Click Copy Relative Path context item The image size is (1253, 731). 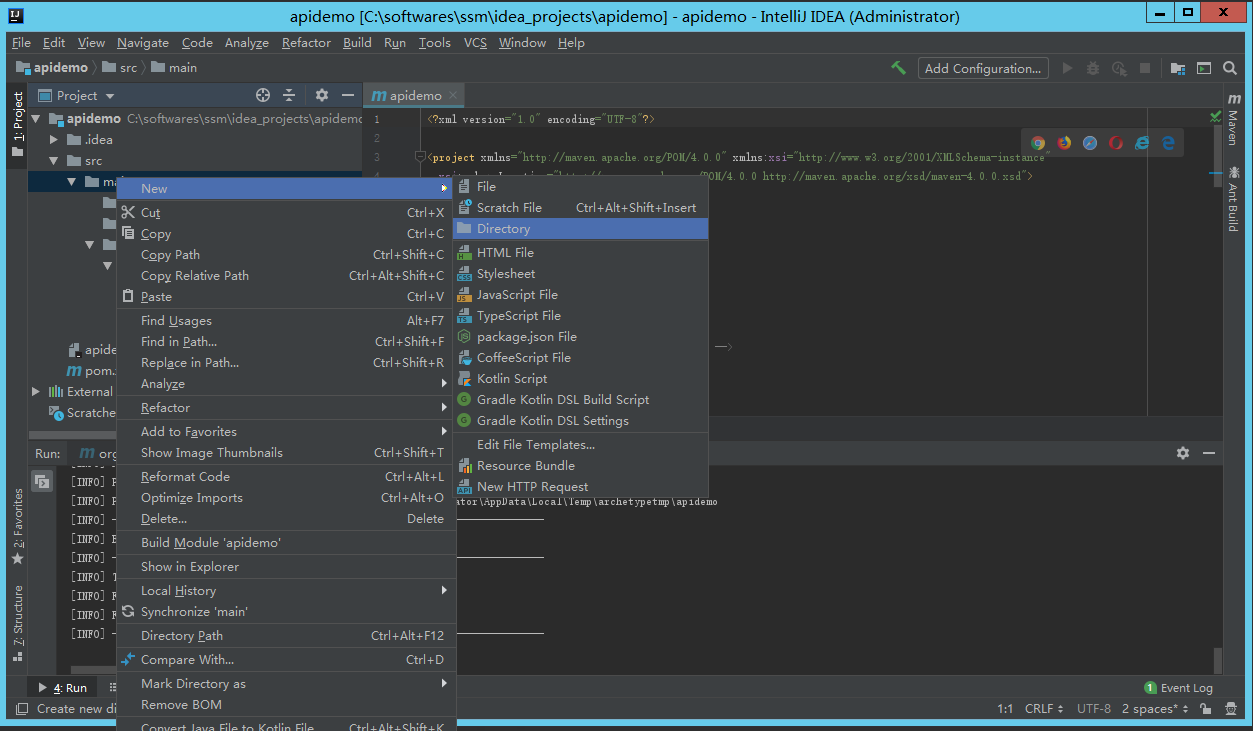pos(286,275)
